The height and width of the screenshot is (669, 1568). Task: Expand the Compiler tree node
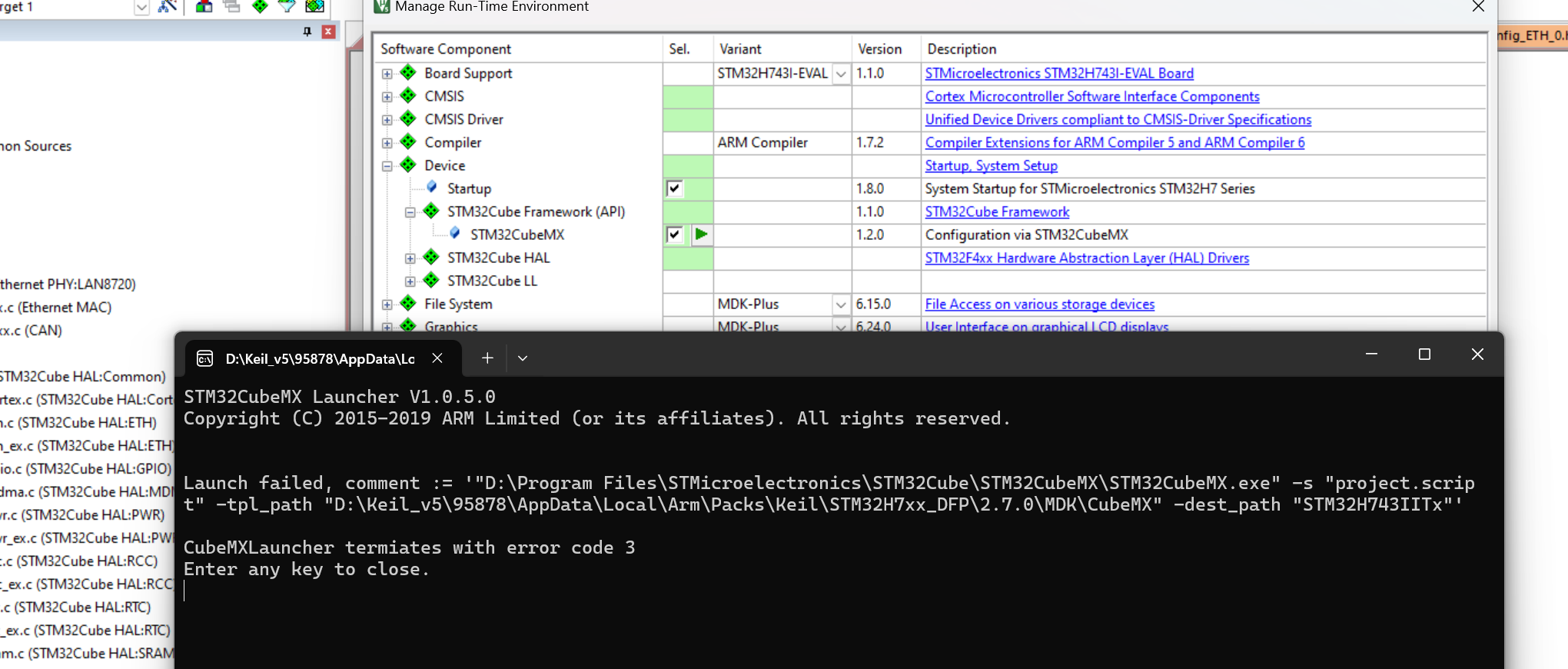[x=387, y=143]
